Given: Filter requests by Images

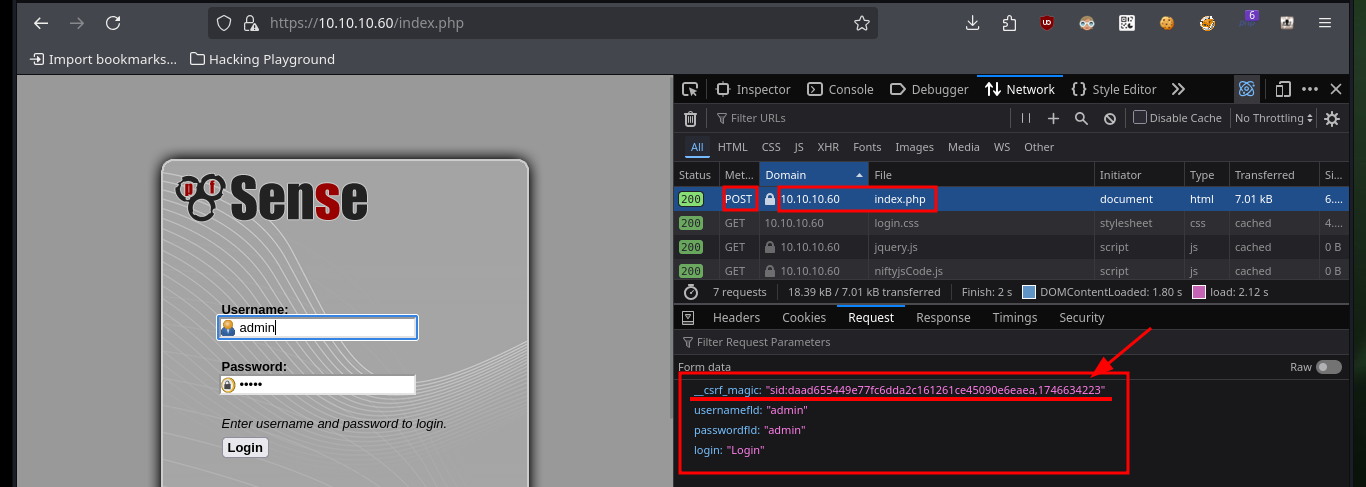Looking at the screenshot, I should pos(914,147).
